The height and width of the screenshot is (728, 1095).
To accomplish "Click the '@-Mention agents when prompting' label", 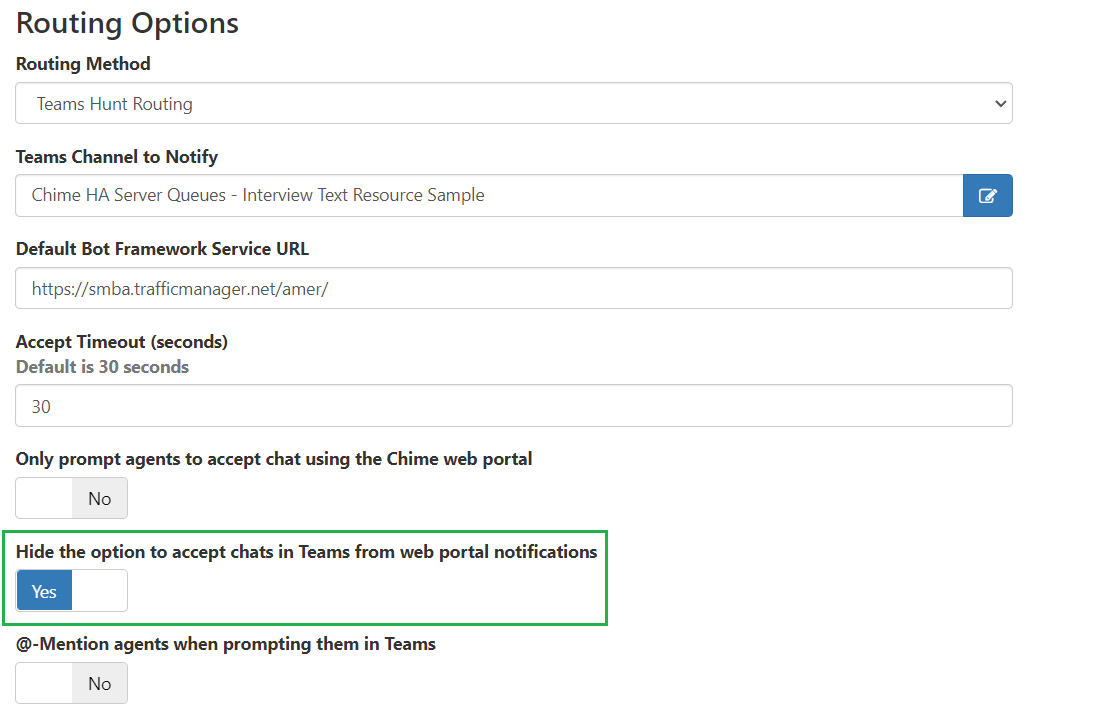I will (x=226, y=644).
